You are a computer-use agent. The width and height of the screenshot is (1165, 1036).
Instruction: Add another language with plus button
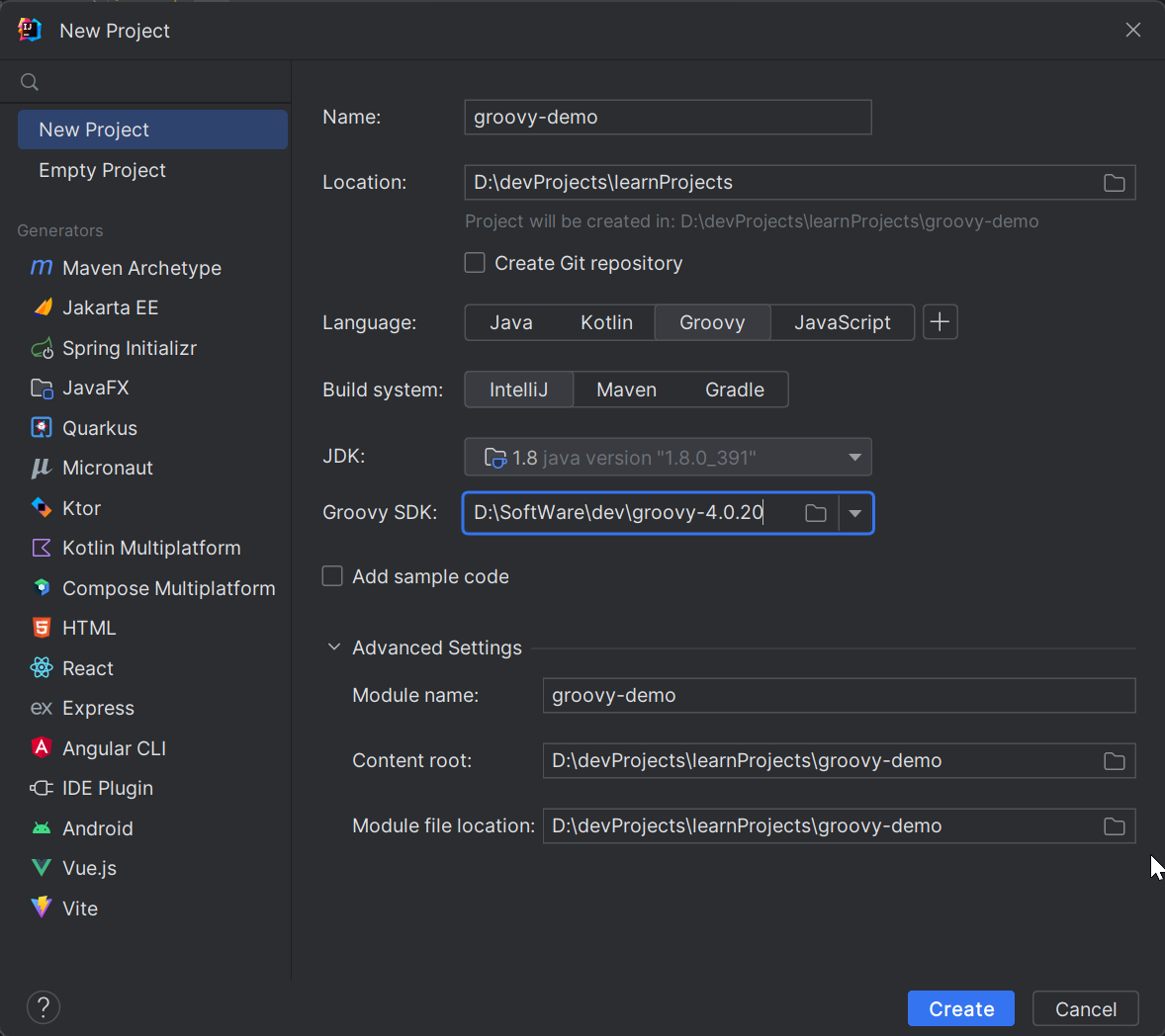point(940,322)
